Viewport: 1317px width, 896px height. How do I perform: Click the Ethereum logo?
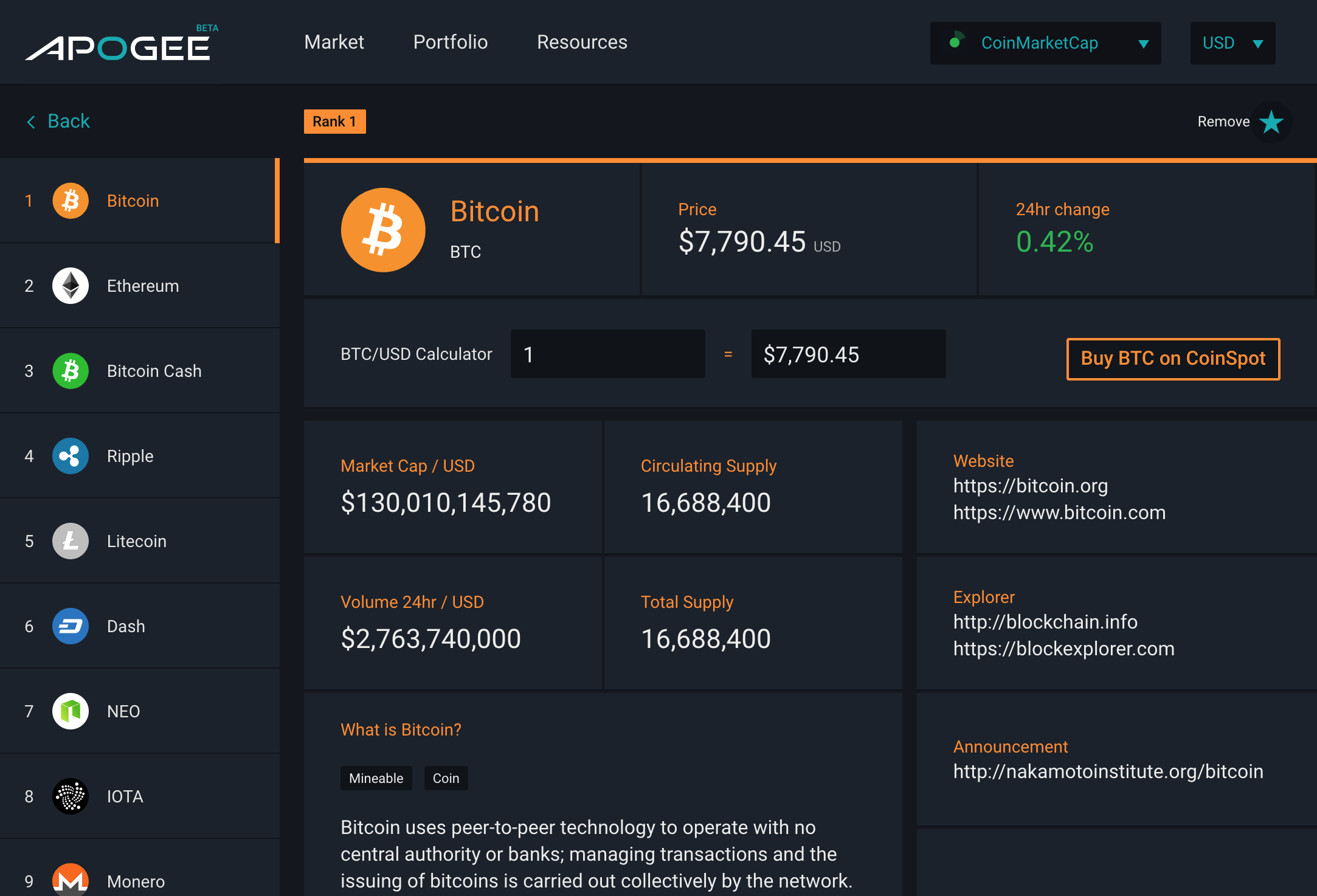[x=70, y=286]
